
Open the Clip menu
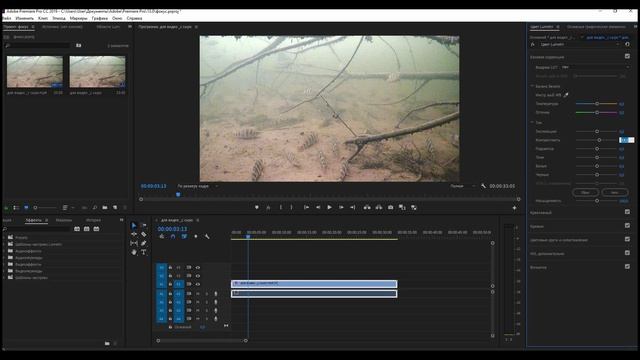[43, 18]
